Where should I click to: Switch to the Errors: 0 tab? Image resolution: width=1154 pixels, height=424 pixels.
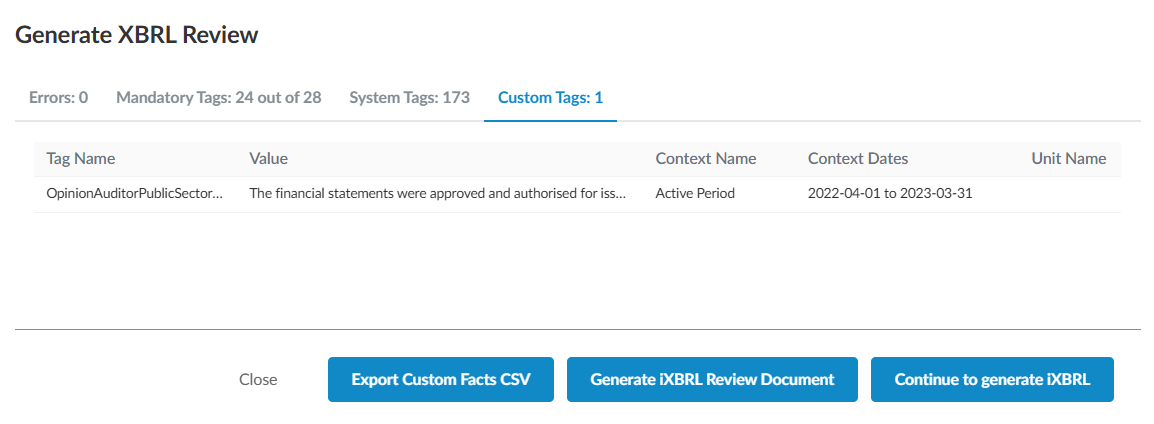pos(59,98)
